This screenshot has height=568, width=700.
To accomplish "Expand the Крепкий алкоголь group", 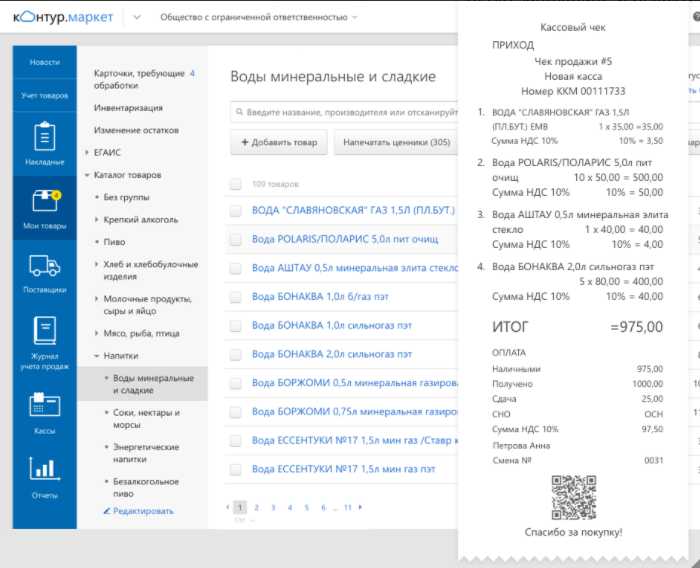I will (96, 219).
